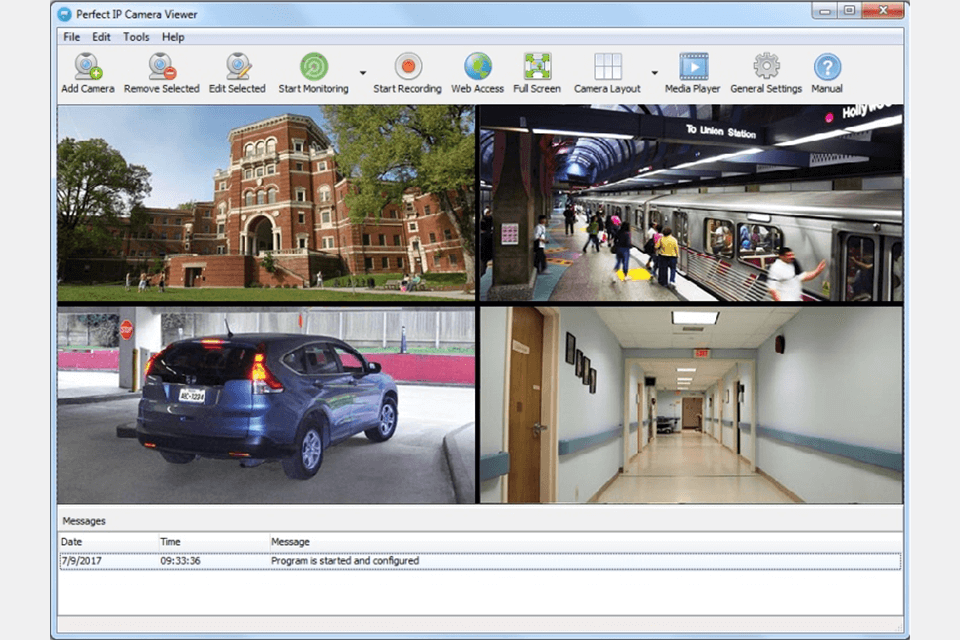Switch to Full Screen view
Image resolution: width=960 pixels, height=640 pixels.
point(537,68)
